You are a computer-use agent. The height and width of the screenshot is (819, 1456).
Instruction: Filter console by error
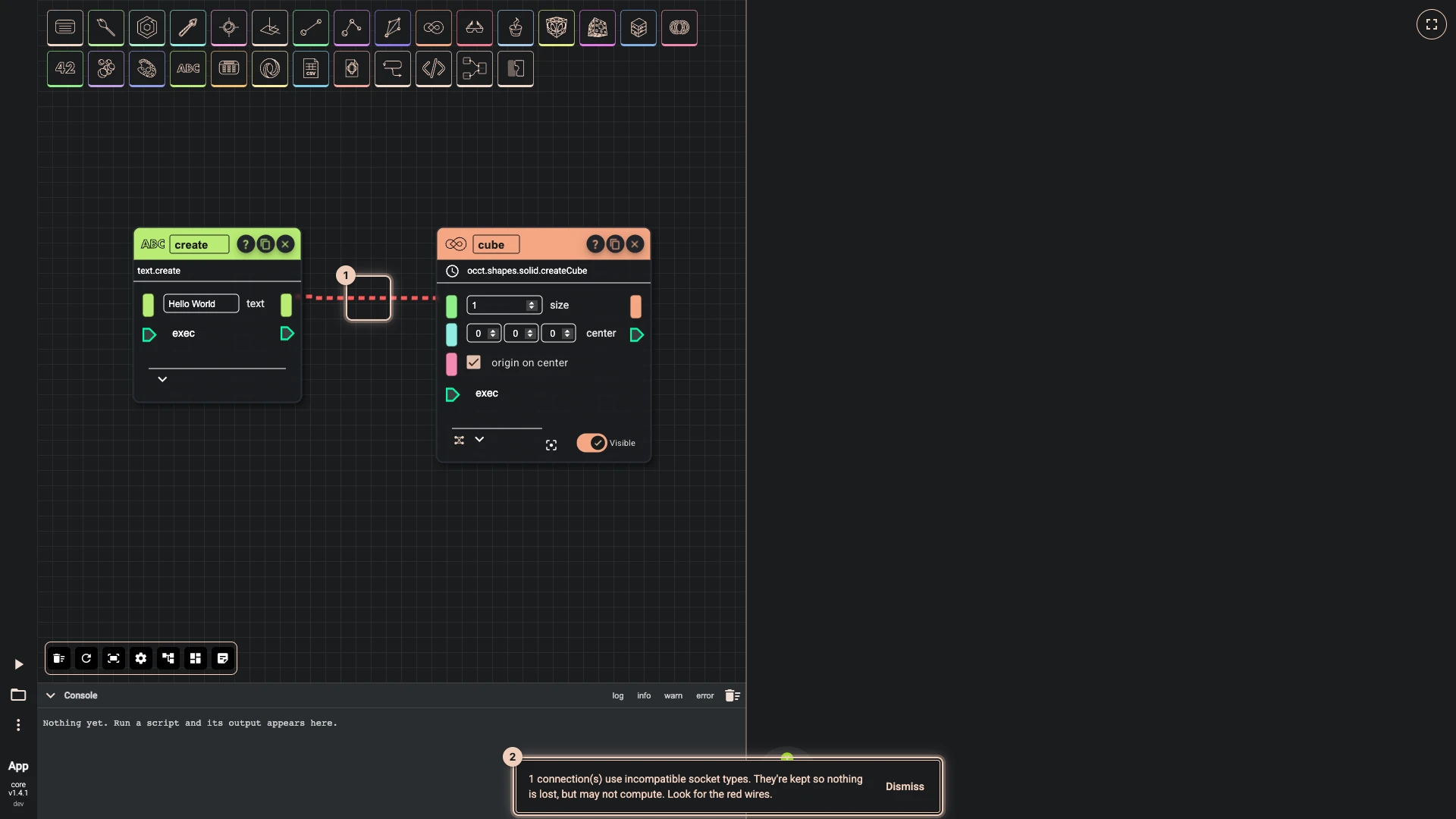point(705,695)
